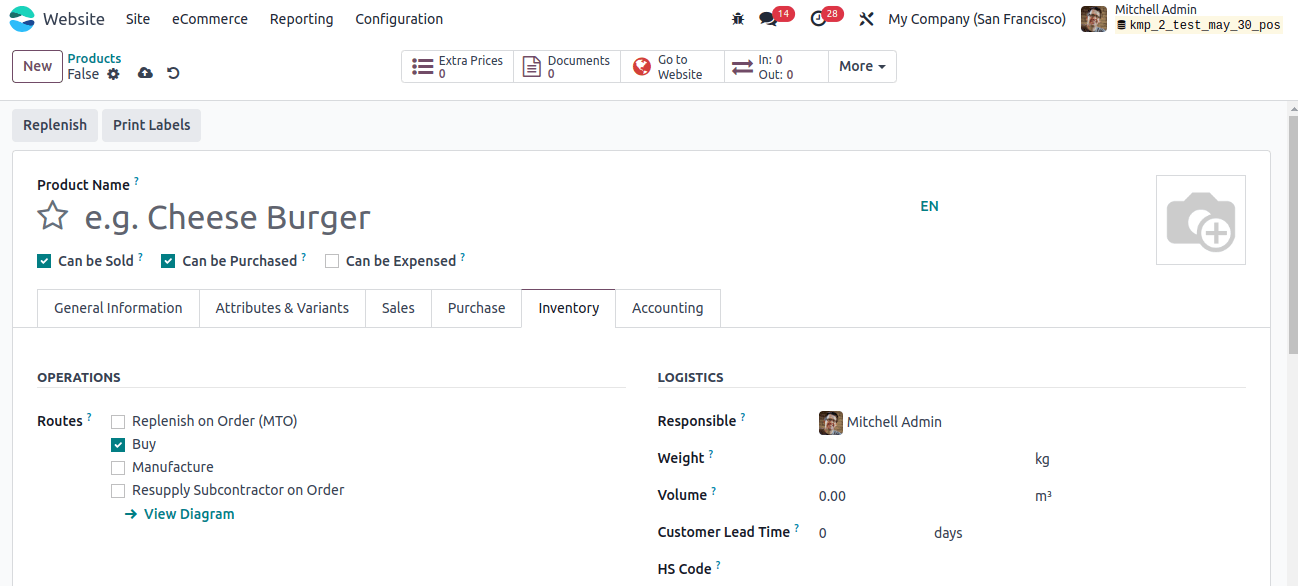Open company switcher My Company (San Francisco)

977,19
